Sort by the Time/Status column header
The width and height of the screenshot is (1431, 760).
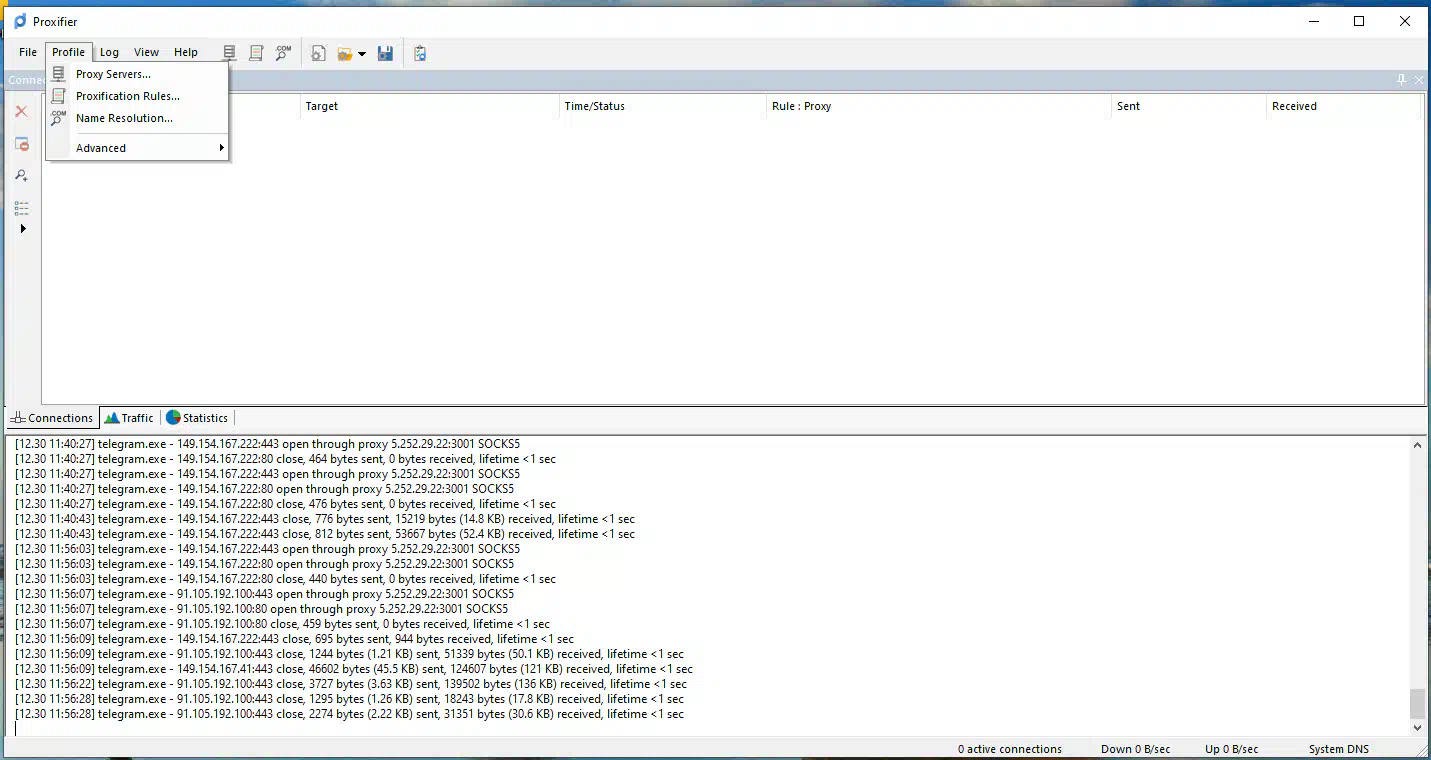[x=662, y=106]
